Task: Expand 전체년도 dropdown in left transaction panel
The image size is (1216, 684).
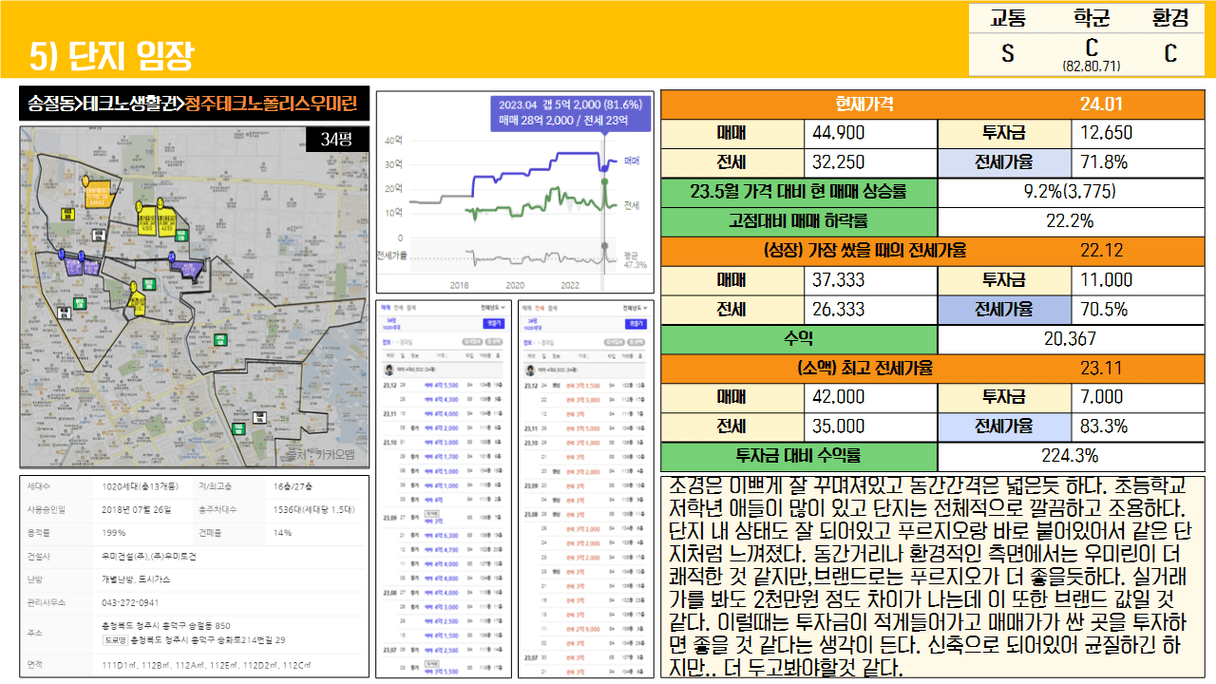Action: (492, 308)
